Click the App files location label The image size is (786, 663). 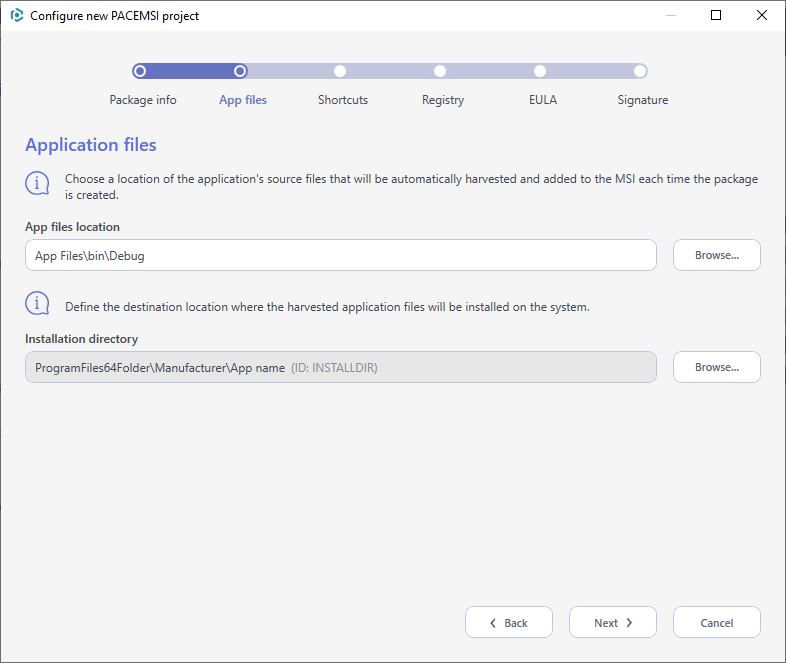pos(72,227)
